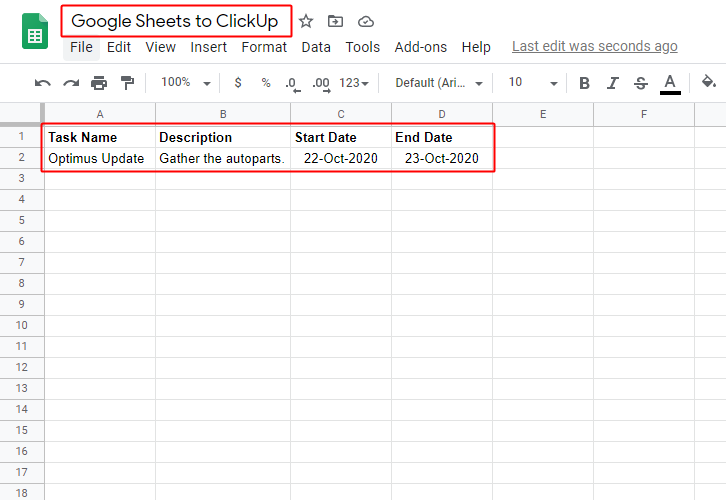Screen dimensions: 726x500
Task: Select the 'Optimus Update' cell
Action: [x=100, y=158]
